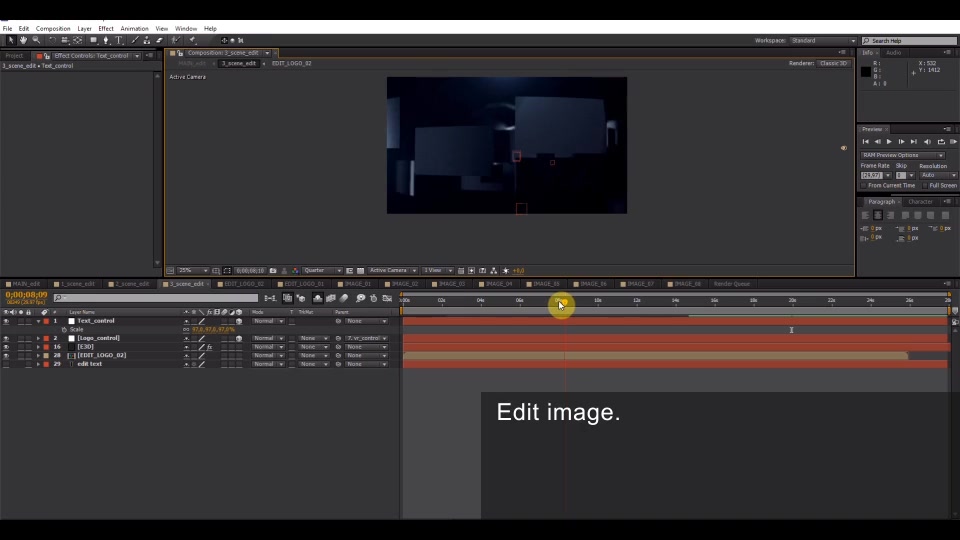The height and width of the screenshot is (540, 960).
Task: Select the Horizontal Type tool
Action: click(x=119, y=40)
